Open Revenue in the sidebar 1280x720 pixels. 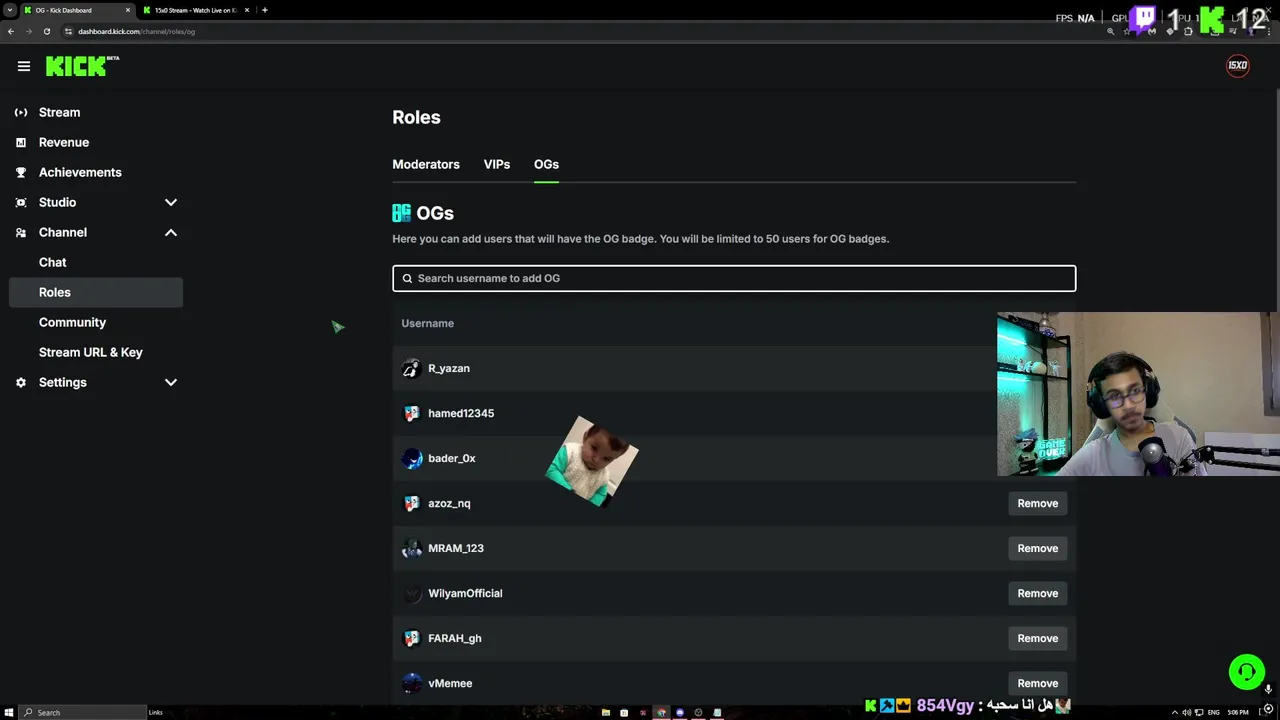click(64, 142)
